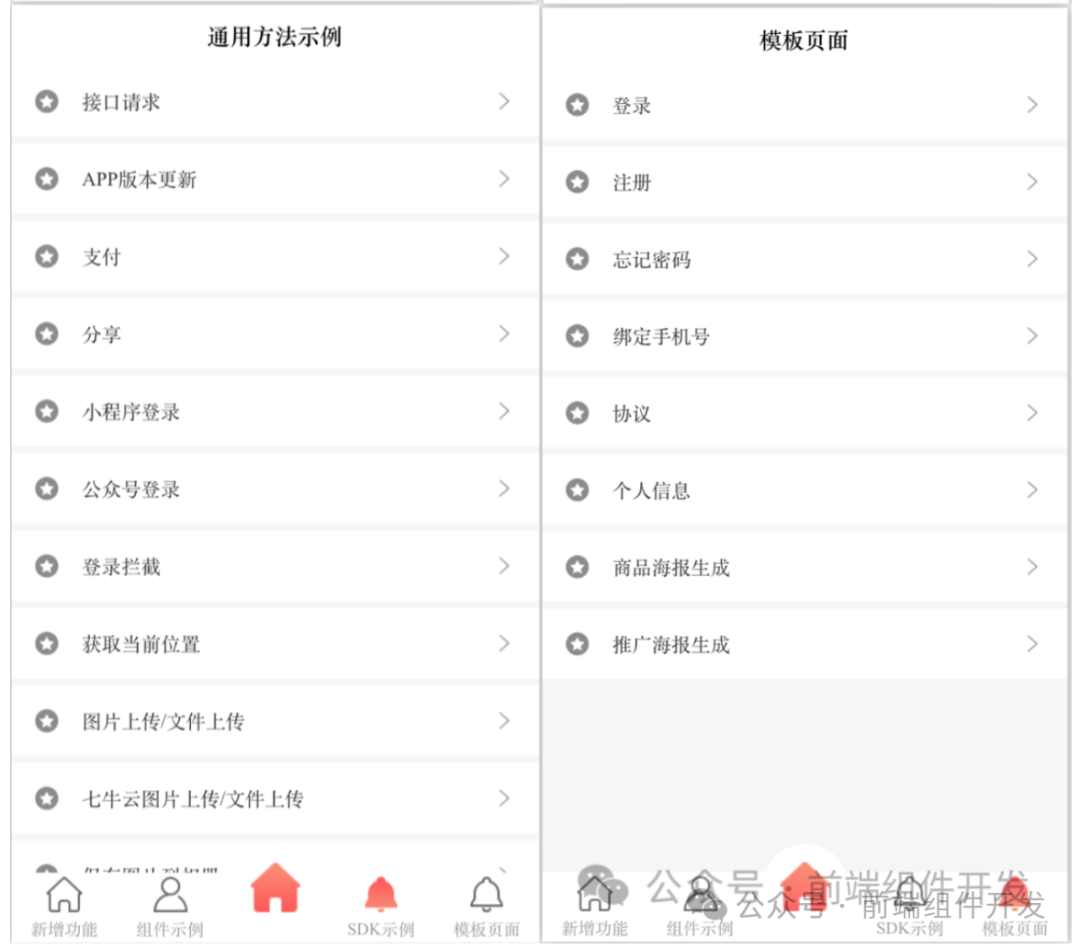
Task: Open 分享 row arrow
Action: (x=504, y=334)
